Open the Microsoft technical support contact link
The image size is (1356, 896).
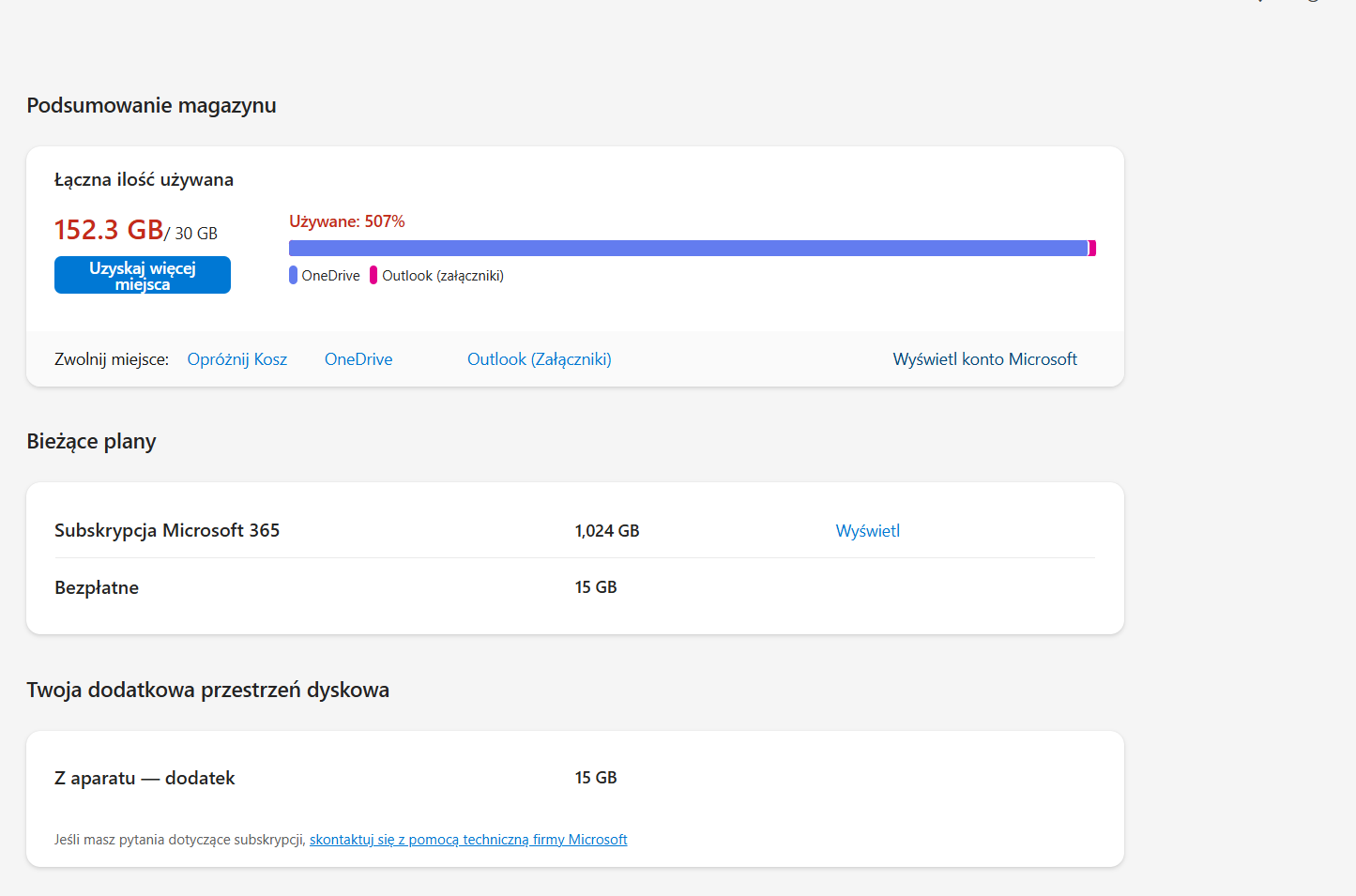pos(468,840)
